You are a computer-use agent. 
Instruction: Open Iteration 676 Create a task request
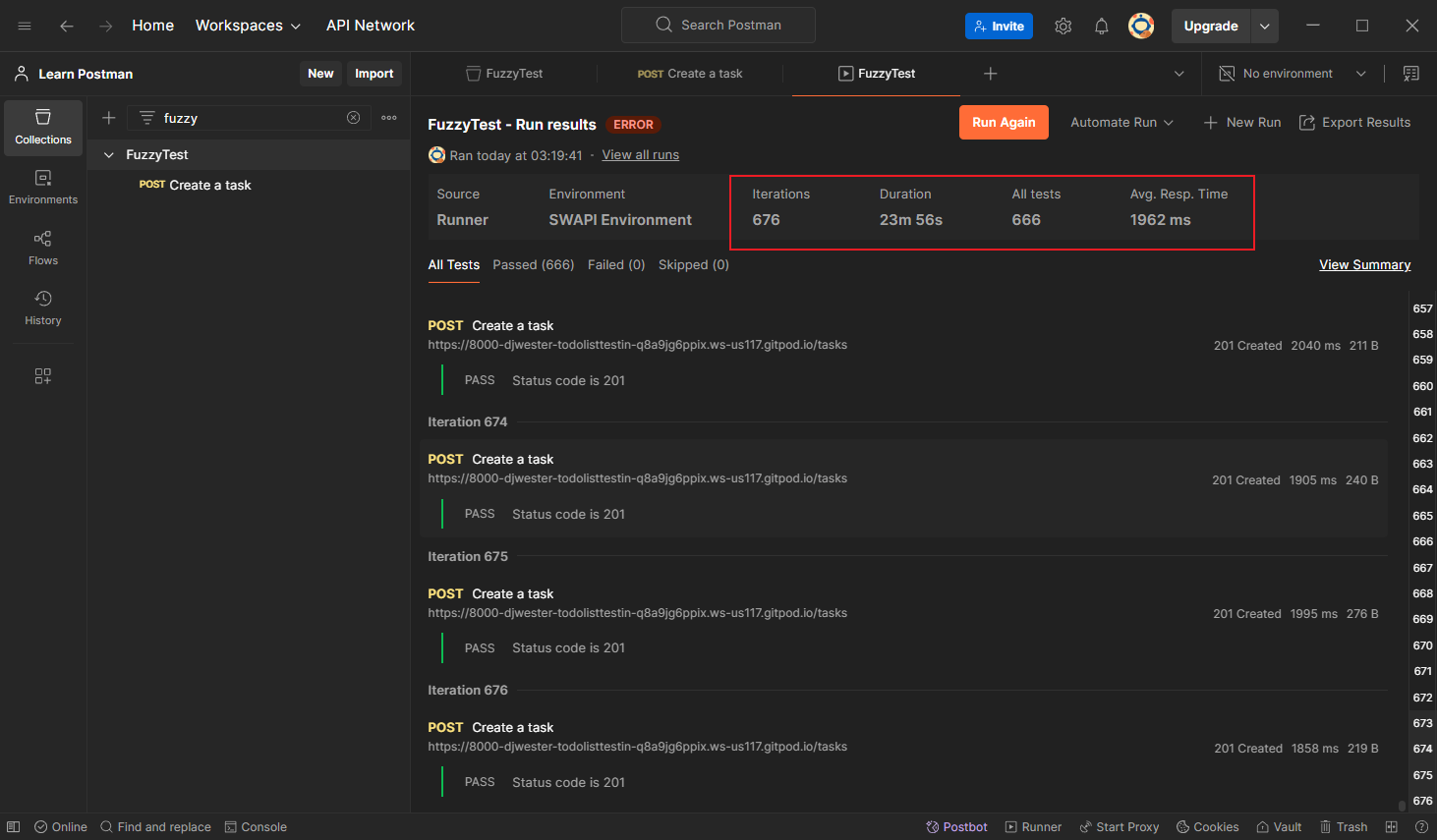tap(512, 728)
